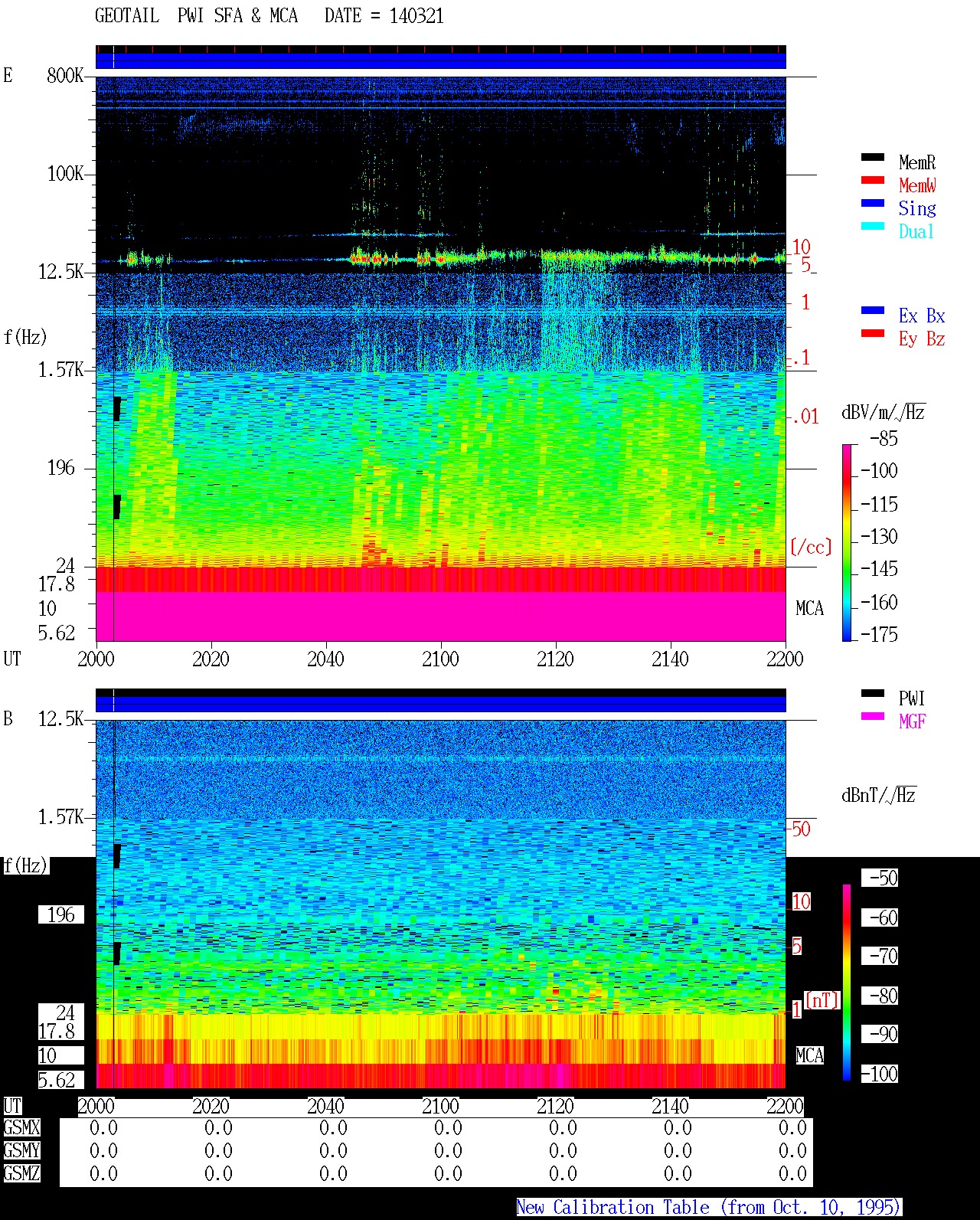The width and height of the screenshot is (980, 1220).
Task: Click the 196 label on the B panel
Action: pyautogui.click(x=61, y=914)
